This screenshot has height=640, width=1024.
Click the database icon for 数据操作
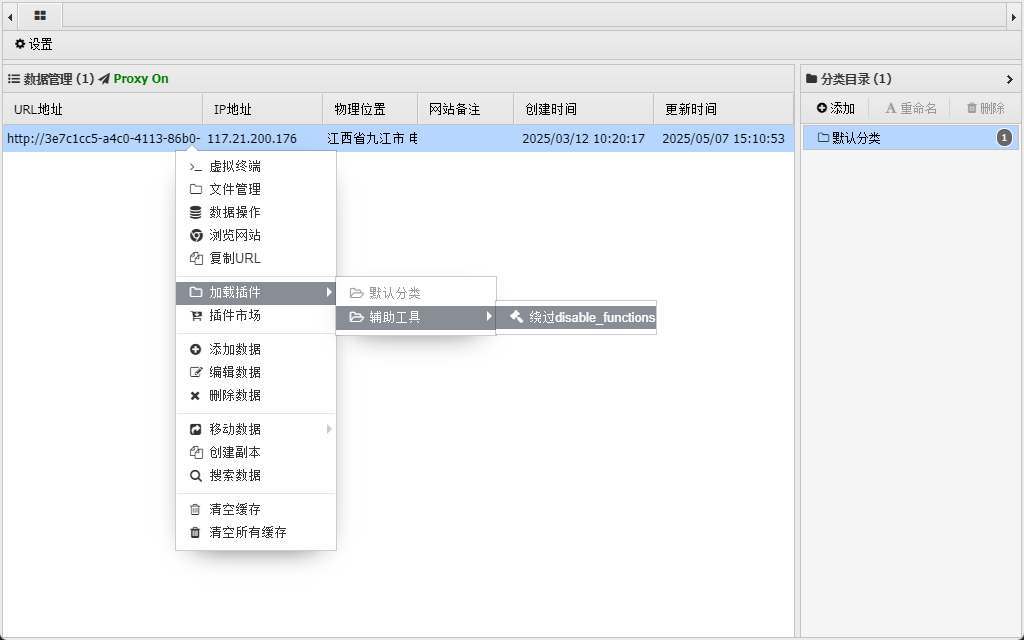[x=196, y=213]
